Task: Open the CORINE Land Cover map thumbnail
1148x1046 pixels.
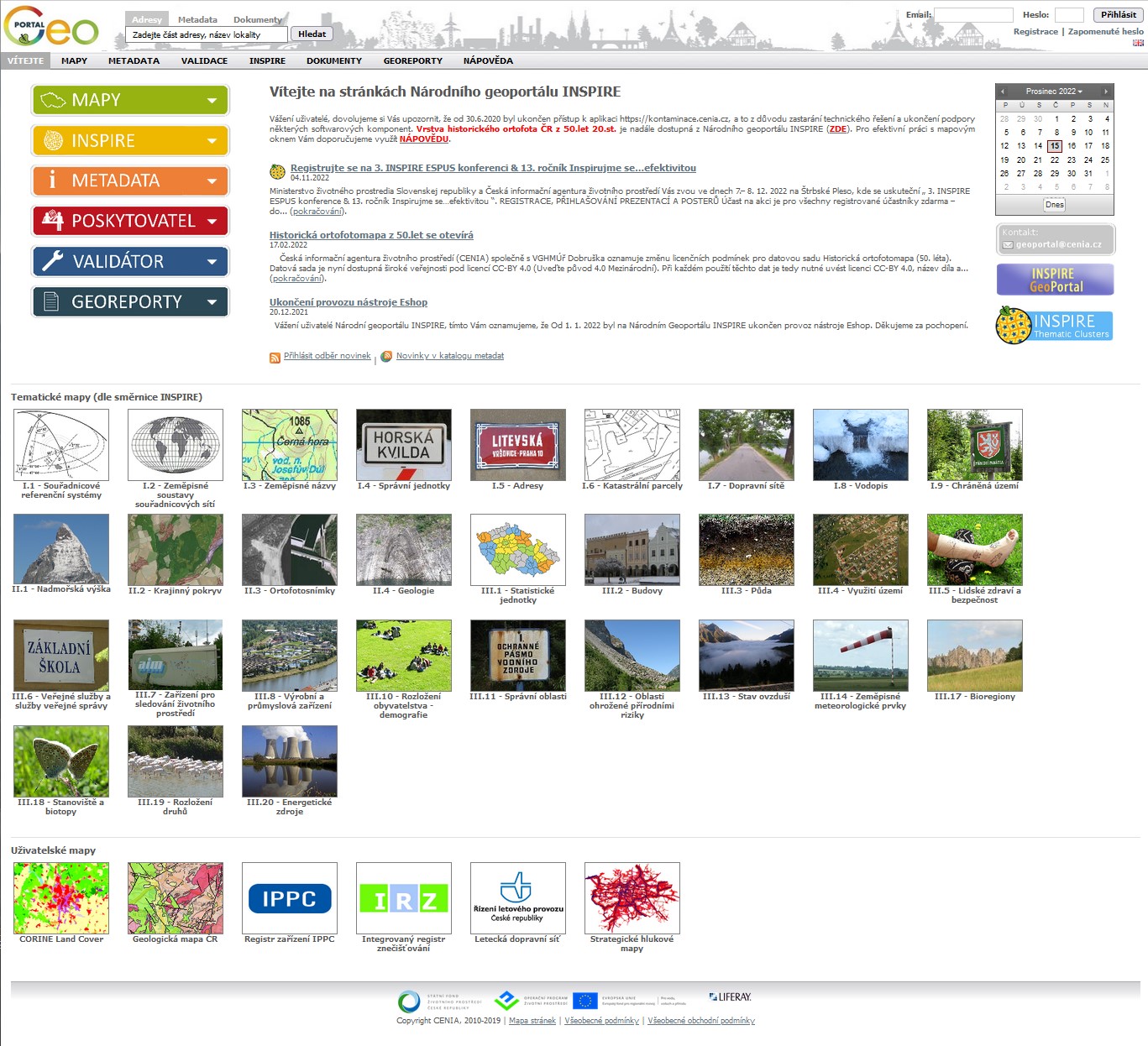Action: 61,898
